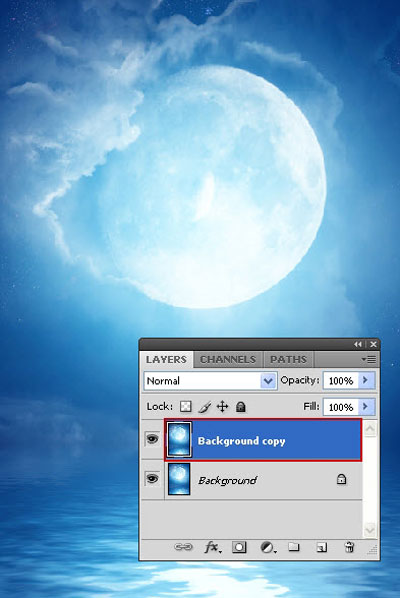
Task: Open the Layers panel options menu
Action: [369, 359]
